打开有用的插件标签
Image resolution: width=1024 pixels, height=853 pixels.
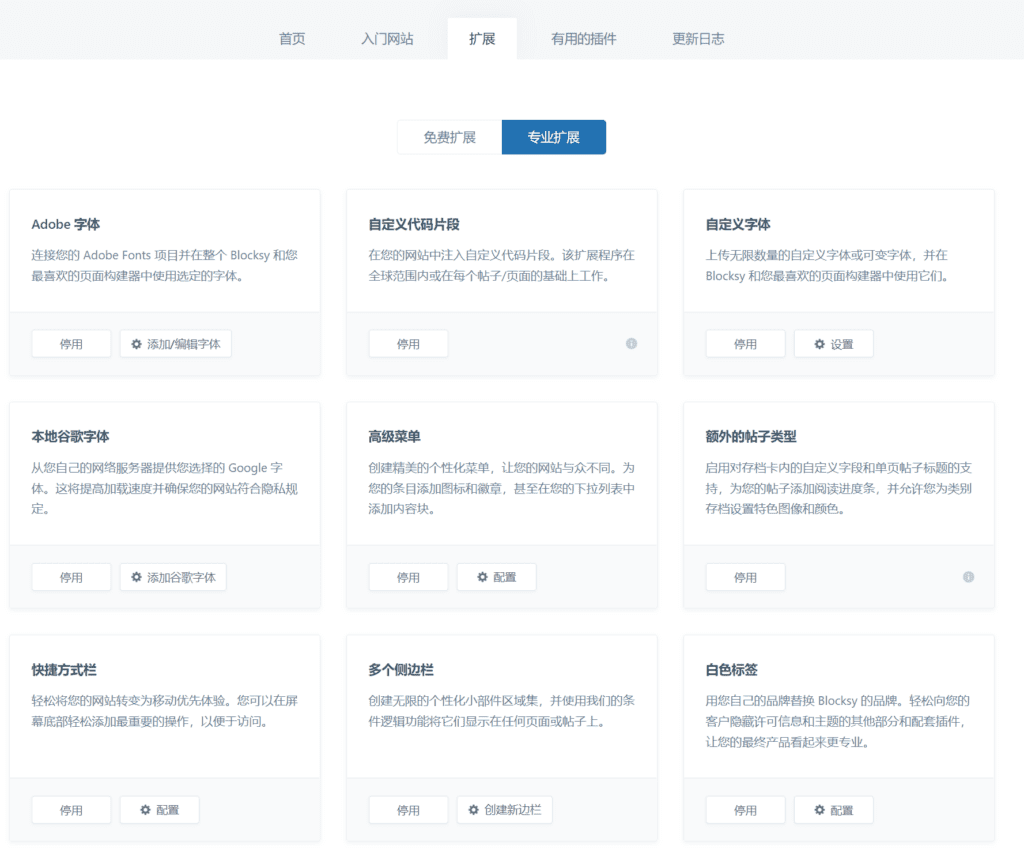point(584,36)
